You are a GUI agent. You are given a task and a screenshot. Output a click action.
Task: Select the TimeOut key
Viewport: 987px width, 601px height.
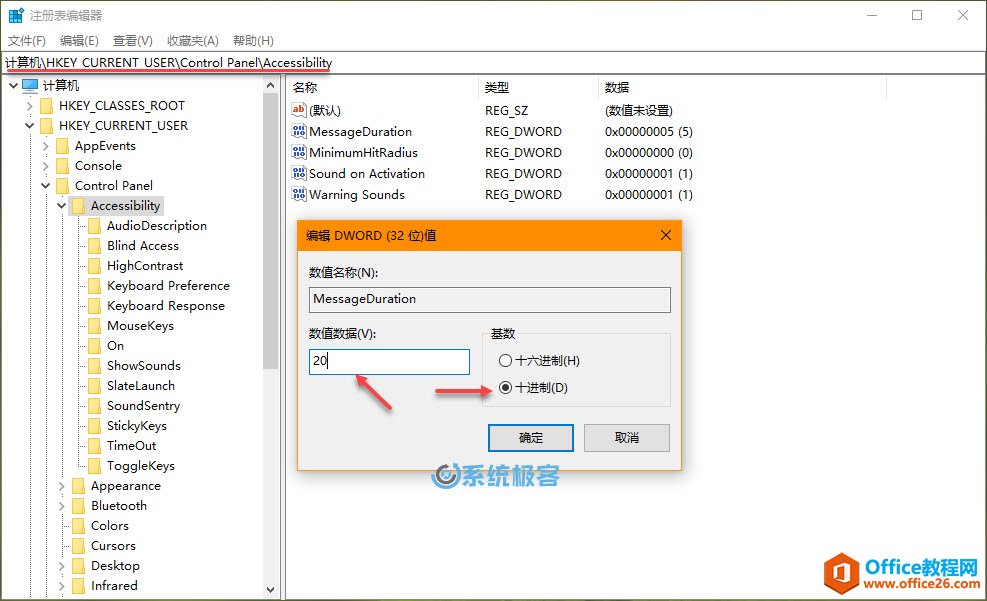132,446
